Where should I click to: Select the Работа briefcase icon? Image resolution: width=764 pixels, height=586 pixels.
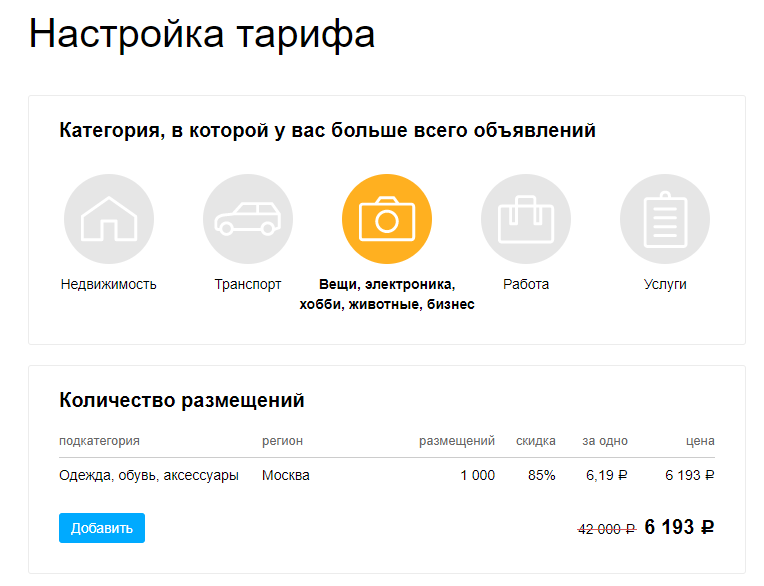point(526,219)
